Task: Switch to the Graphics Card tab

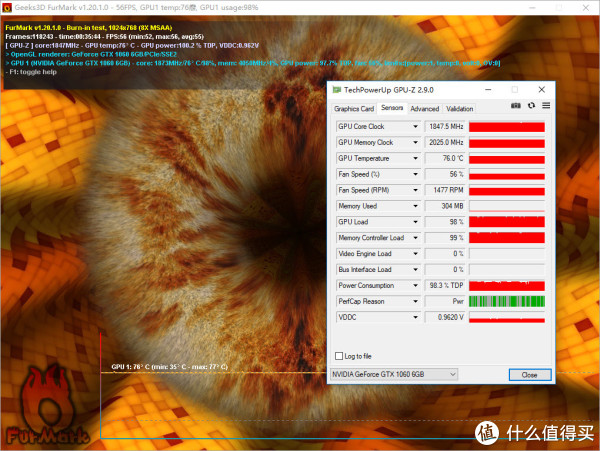Action: click(x=354, y=108)
